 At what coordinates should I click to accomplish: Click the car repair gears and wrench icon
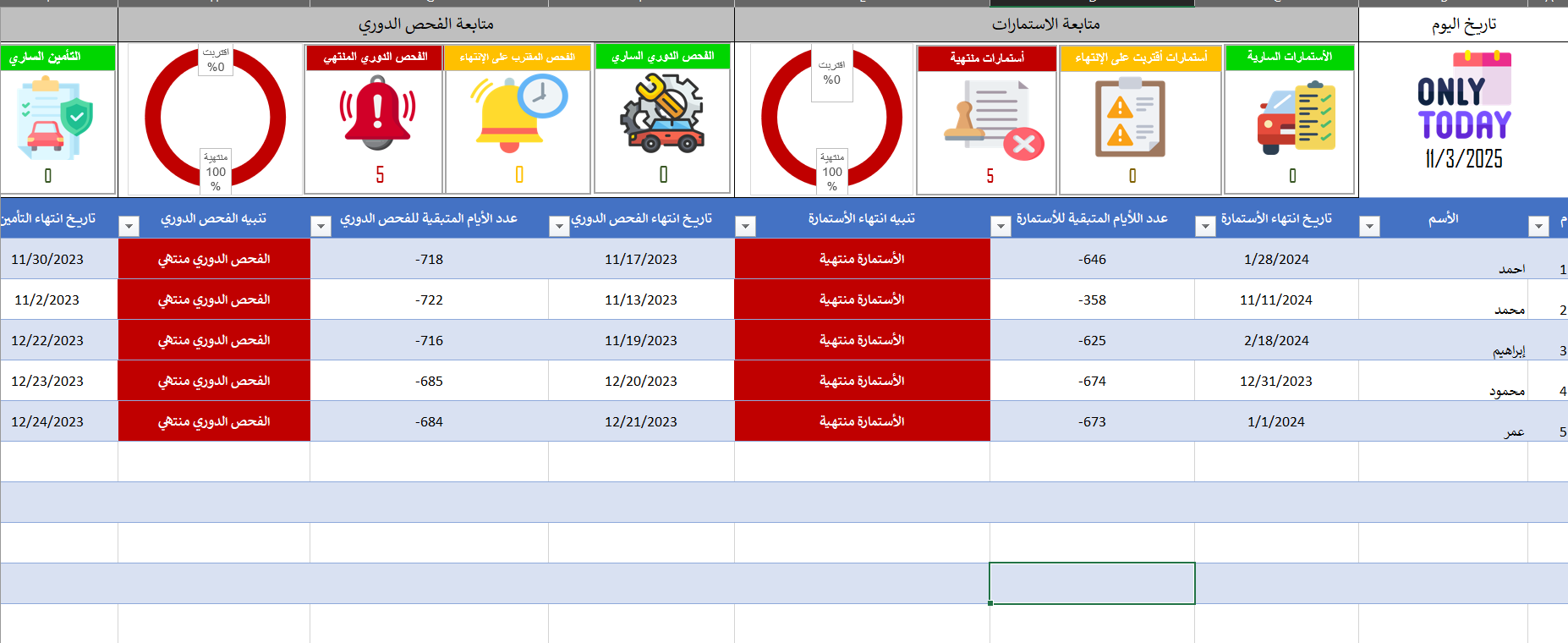click(662, 113)
